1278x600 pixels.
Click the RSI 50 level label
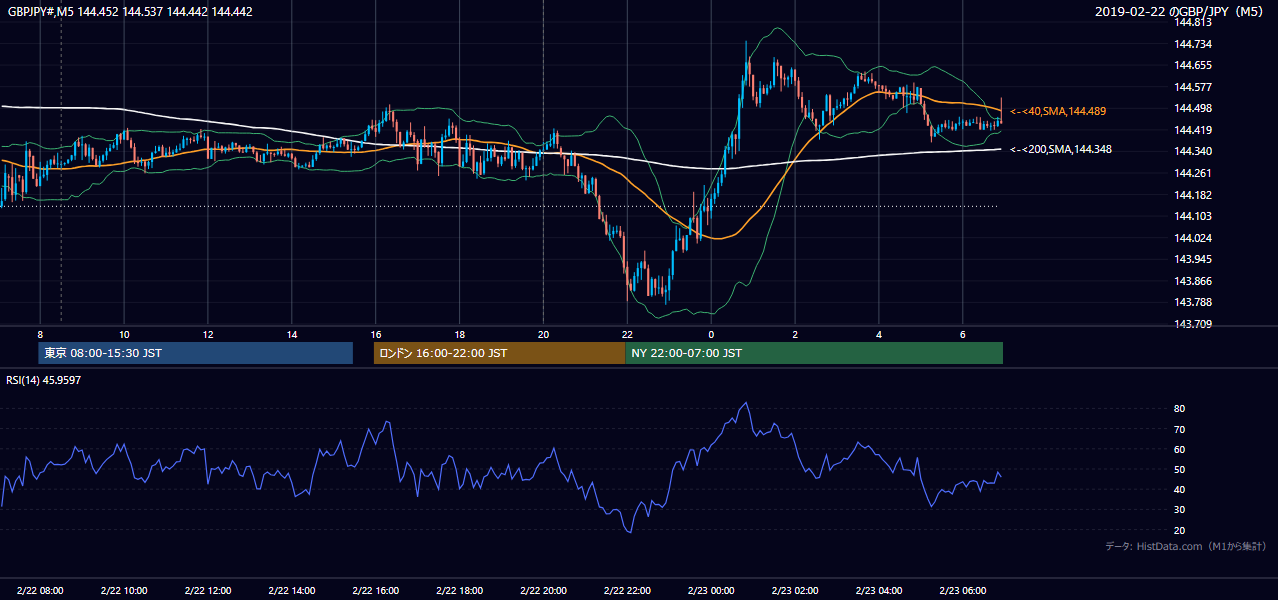tap(1179, 469)
